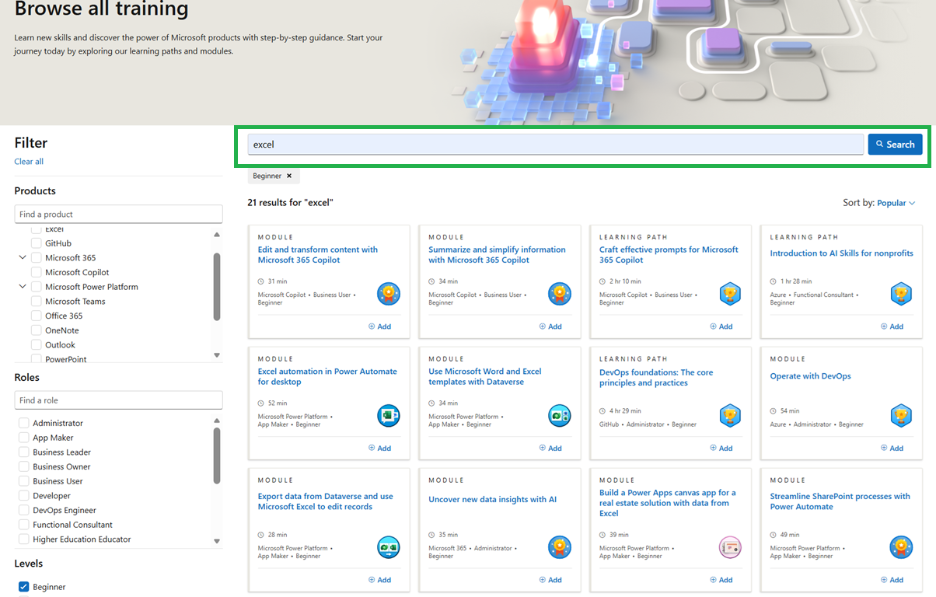Click the badge icon on Edit and transform content card

(x=389, y=294)
